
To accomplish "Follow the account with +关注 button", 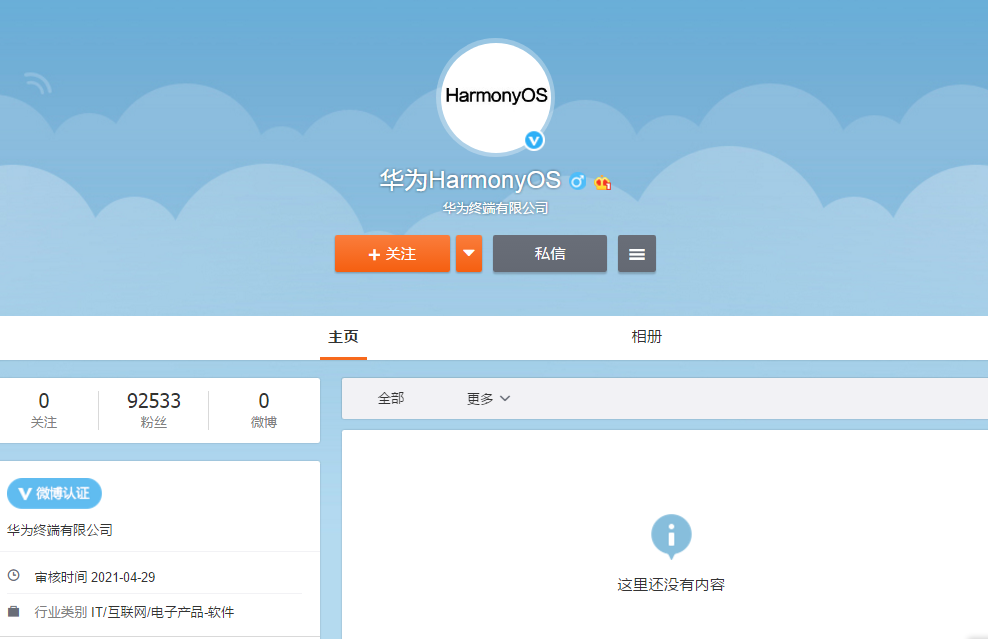I will pos(392,254).
